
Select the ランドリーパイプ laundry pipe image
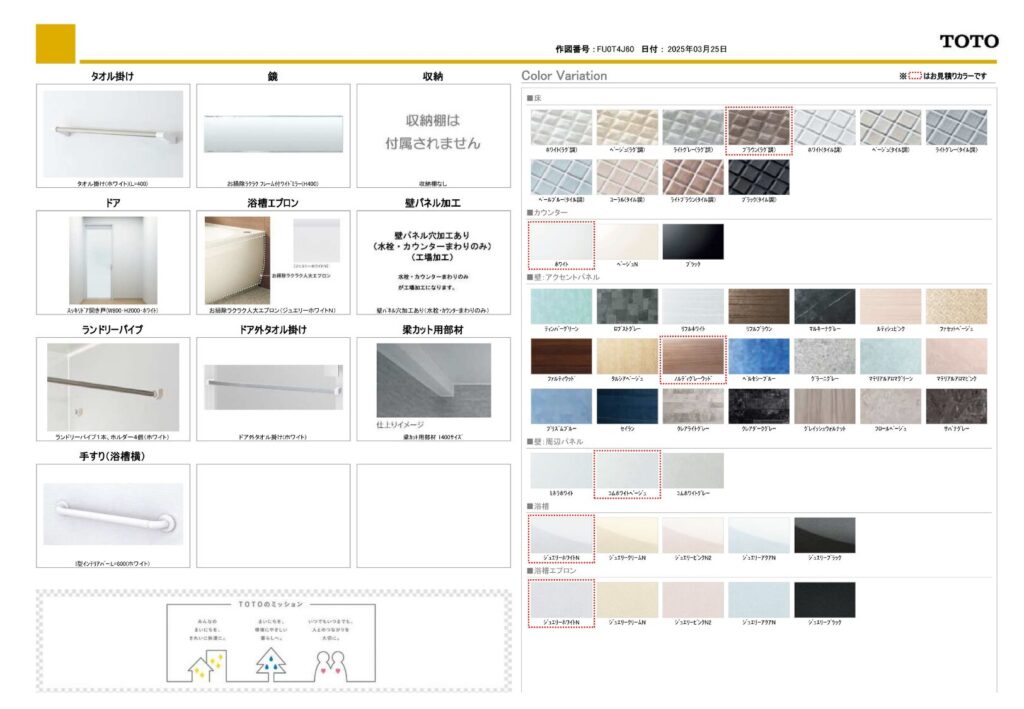pos(113,387)
